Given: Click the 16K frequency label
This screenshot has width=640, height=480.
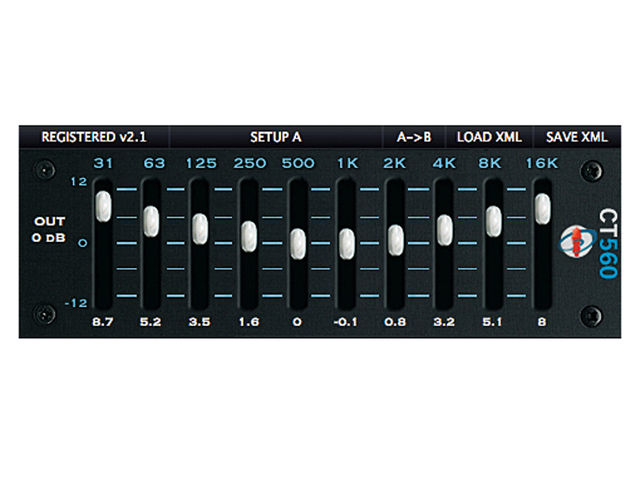Looking at the screenshot, I should pyautogui.click(x=541, y=163).
